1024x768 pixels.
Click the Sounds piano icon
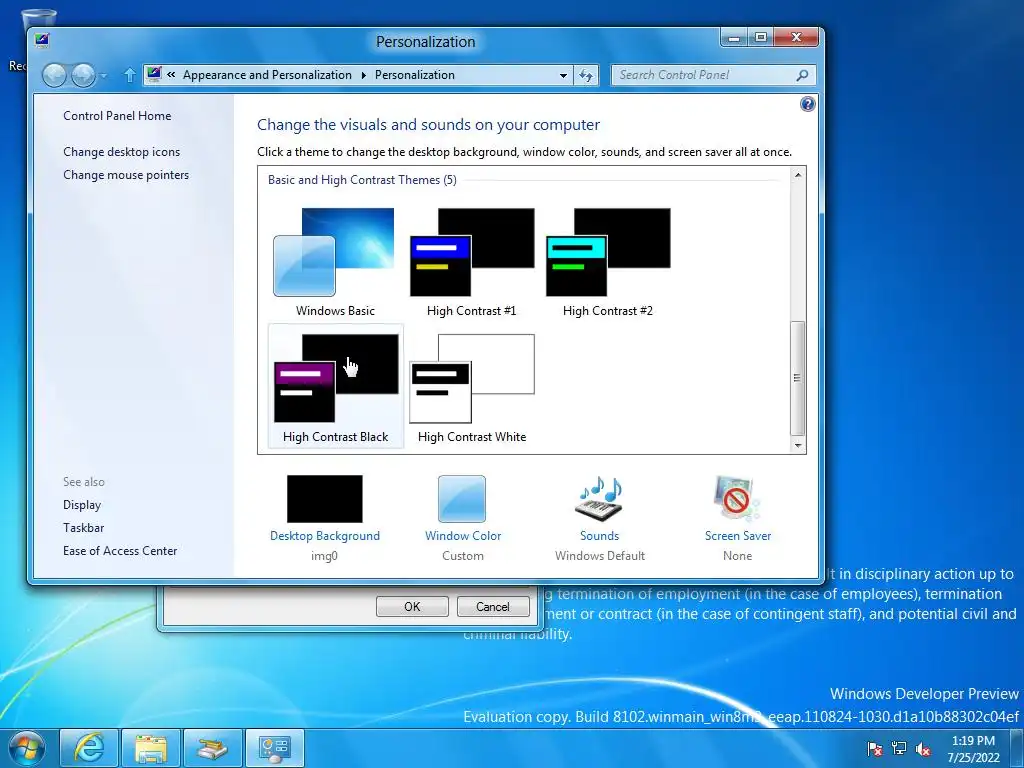click(x=600, y=499)
